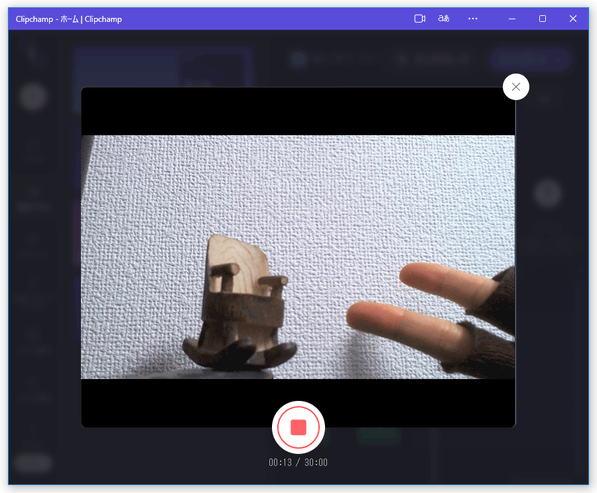Click the blurred purple pill button behind dialog
This screenshot has width=597, height=493.
(x=530, y=59)
